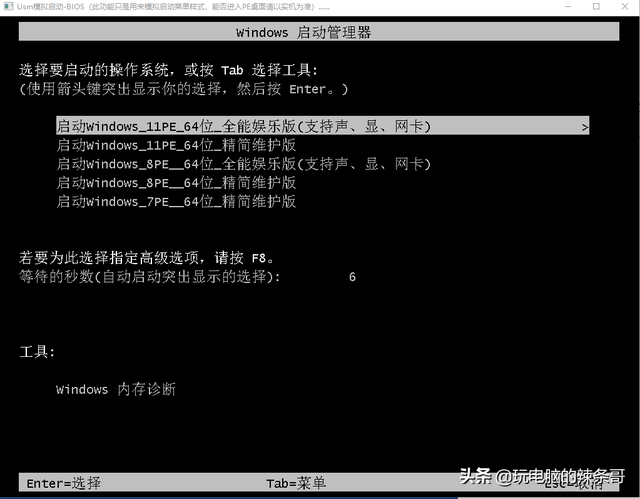Select Windows_11PE 64位 精简维护版 boot entry
The width and height of the screenshot is (640, 499).
click(176, 145)
